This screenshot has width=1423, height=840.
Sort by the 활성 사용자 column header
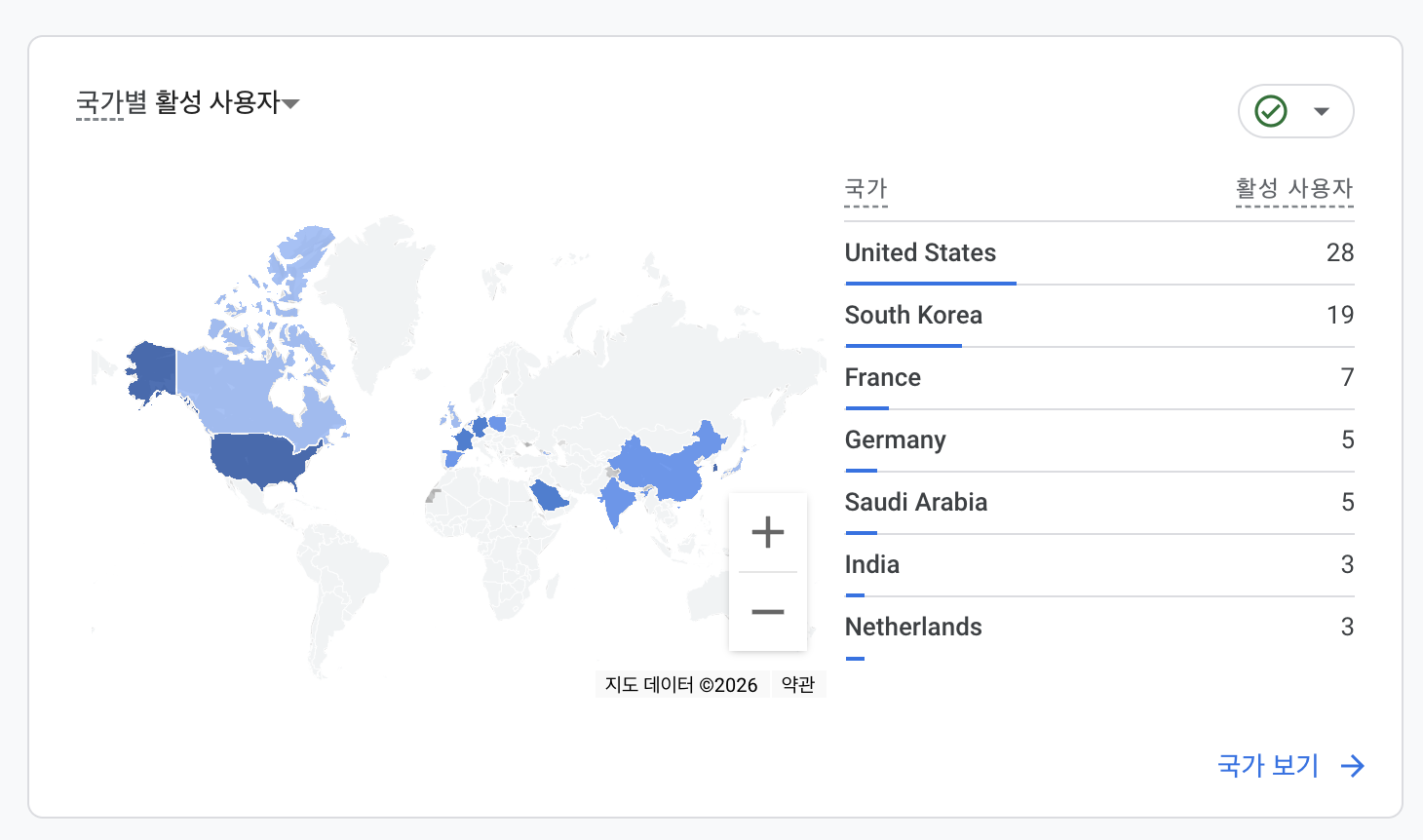[x=1293, y=190]
